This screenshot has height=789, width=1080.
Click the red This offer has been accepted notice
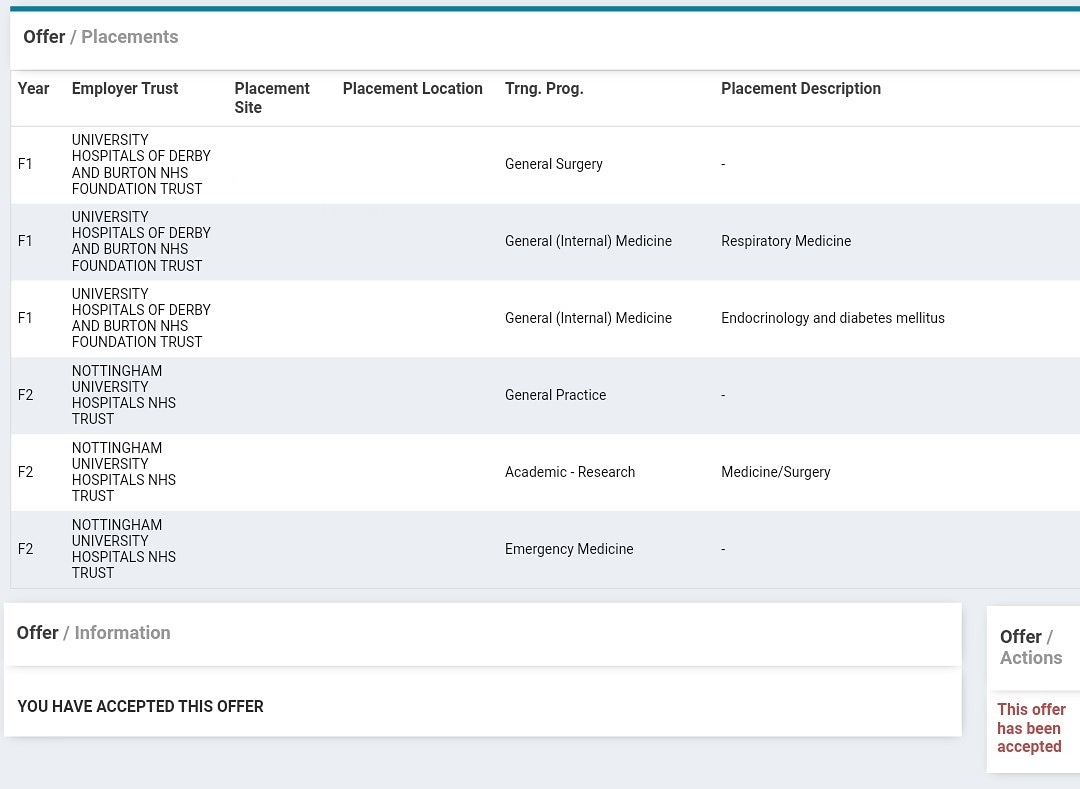1031,728
